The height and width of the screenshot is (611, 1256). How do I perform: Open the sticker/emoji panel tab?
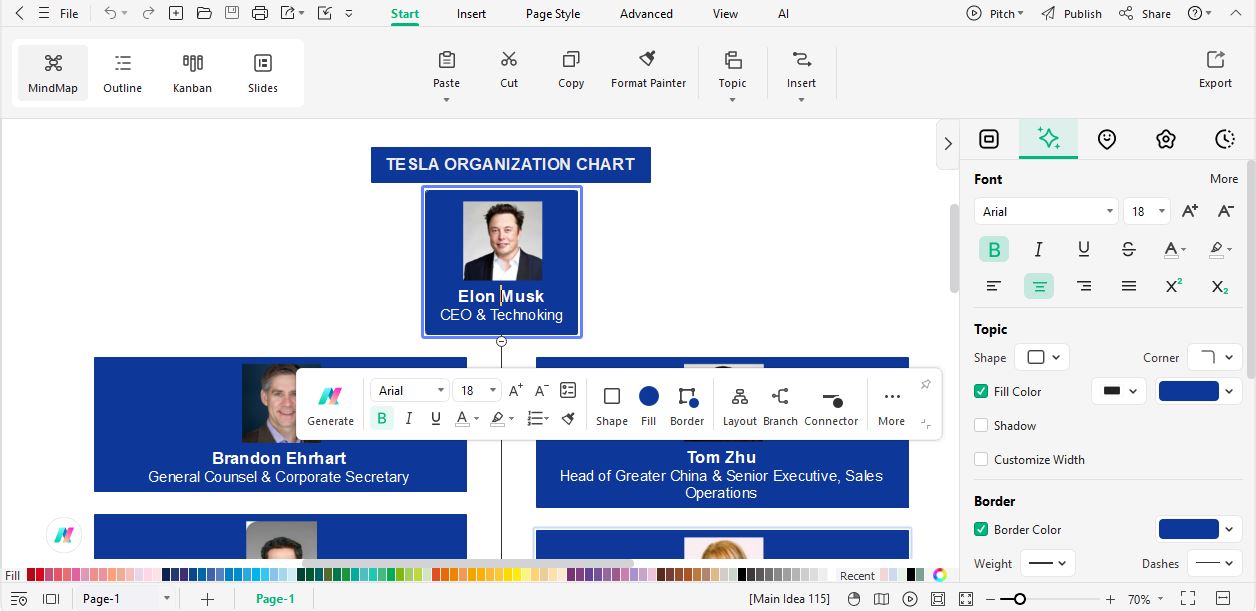click(x=1107, y=139)
